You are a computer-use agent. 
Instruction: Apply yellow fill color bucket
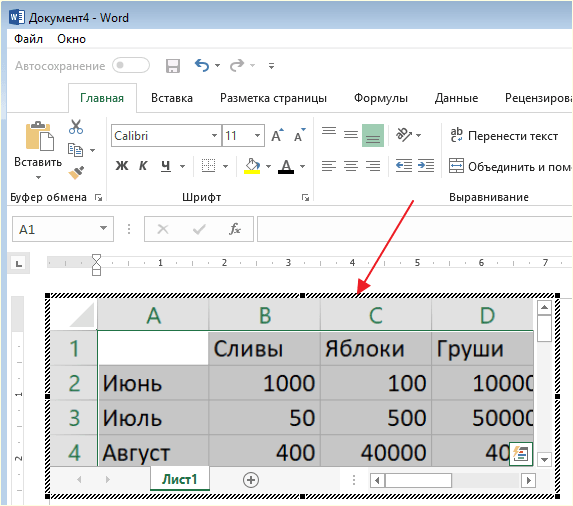click(252, 166)
